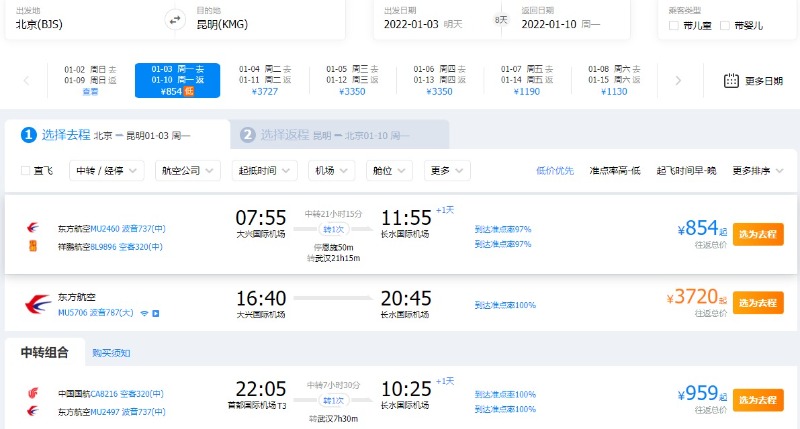
Task: Click 选为去程 for the ¥959 flight
Action: (x=758, y=400)
